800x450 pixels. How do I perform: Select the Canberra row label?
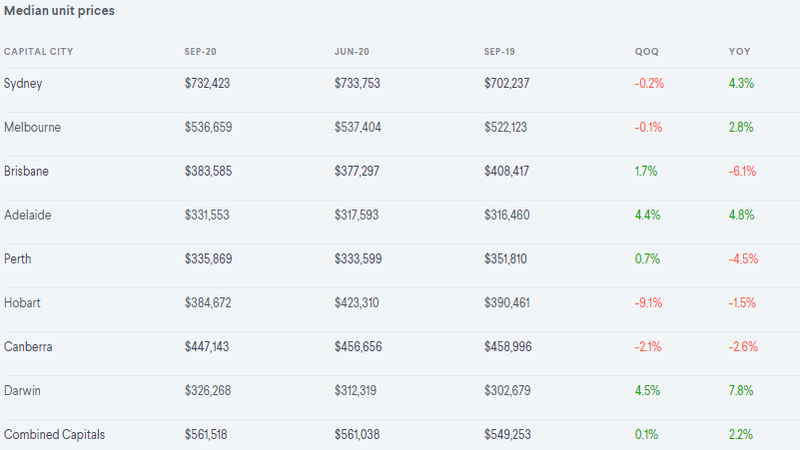[28, 346]
